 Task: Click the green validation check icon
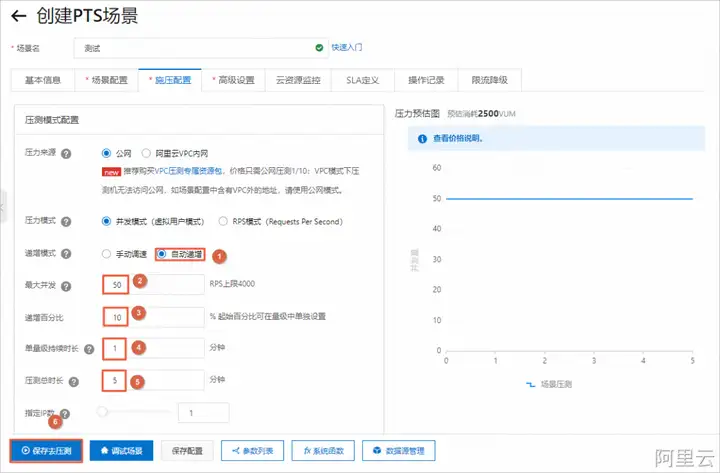[319, 48]
